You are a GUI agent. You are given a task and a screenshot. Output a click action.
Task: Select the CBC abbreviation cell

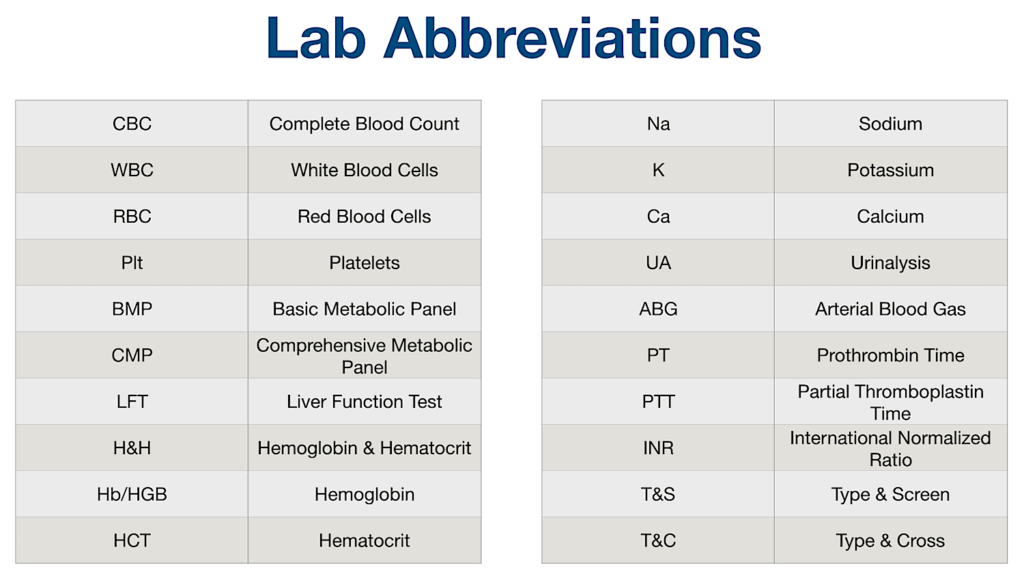(132, 123)
